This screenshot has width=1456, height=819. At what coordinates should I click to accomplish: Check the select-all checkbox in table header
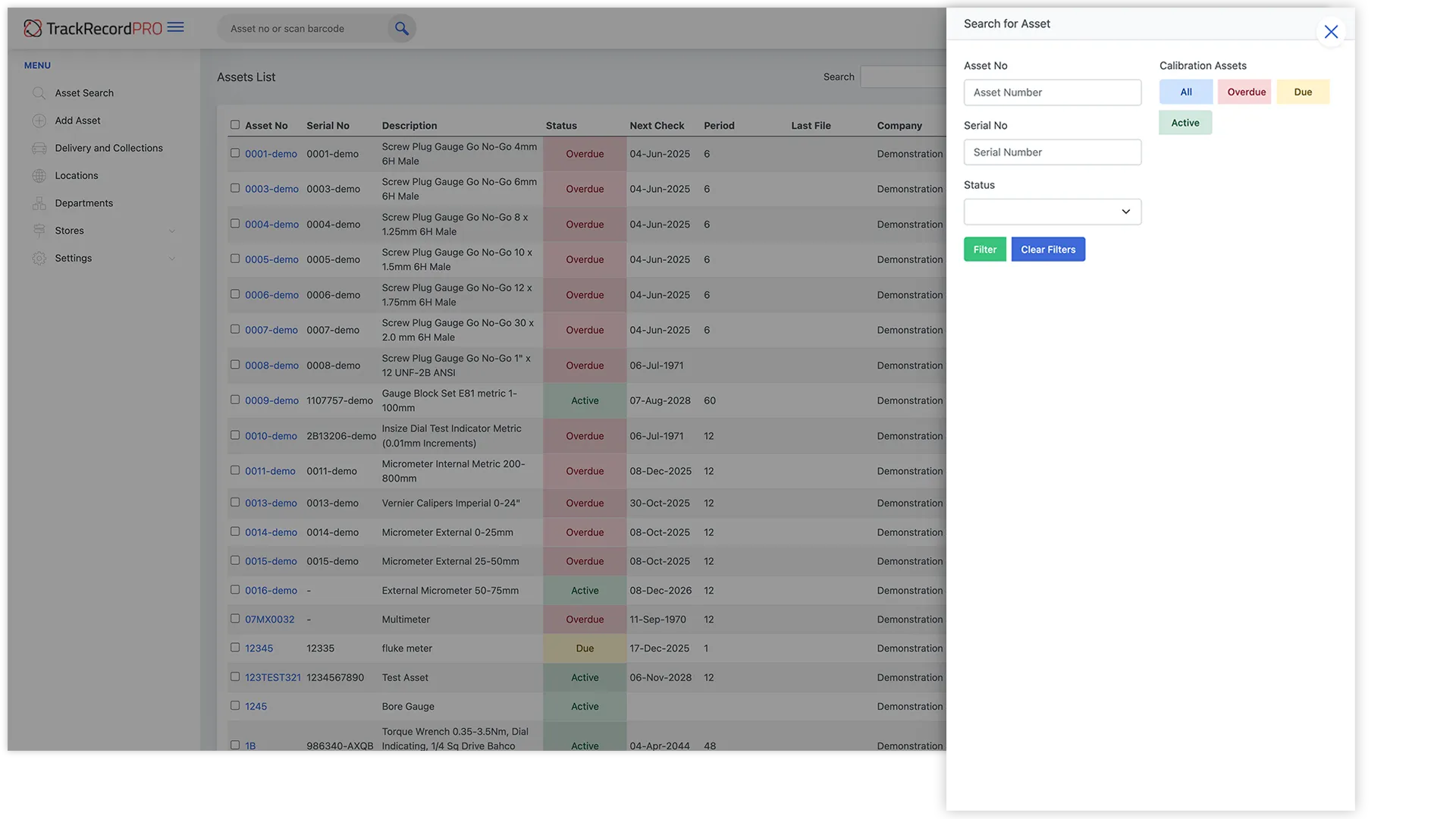click(235, 124)
